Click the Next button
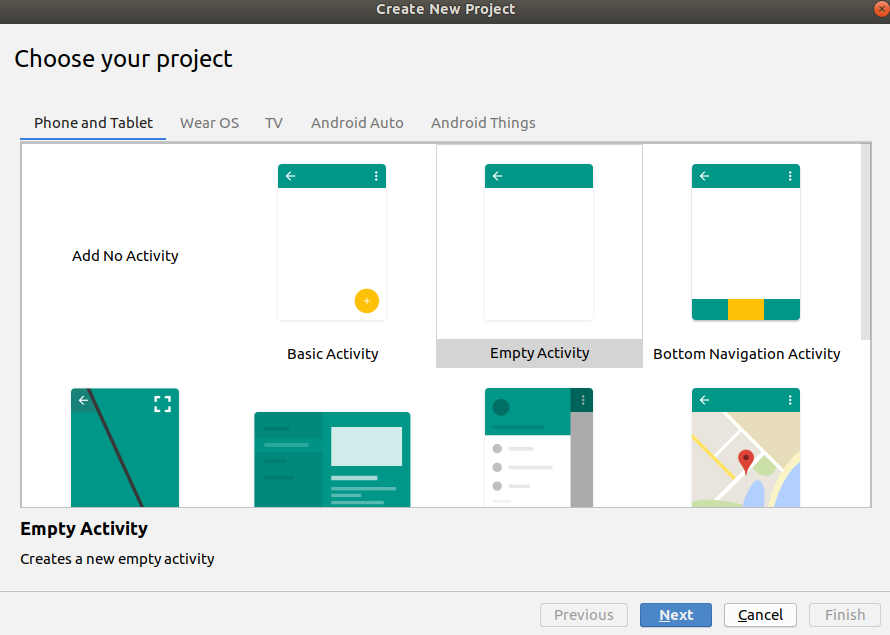 click(675, 615)
